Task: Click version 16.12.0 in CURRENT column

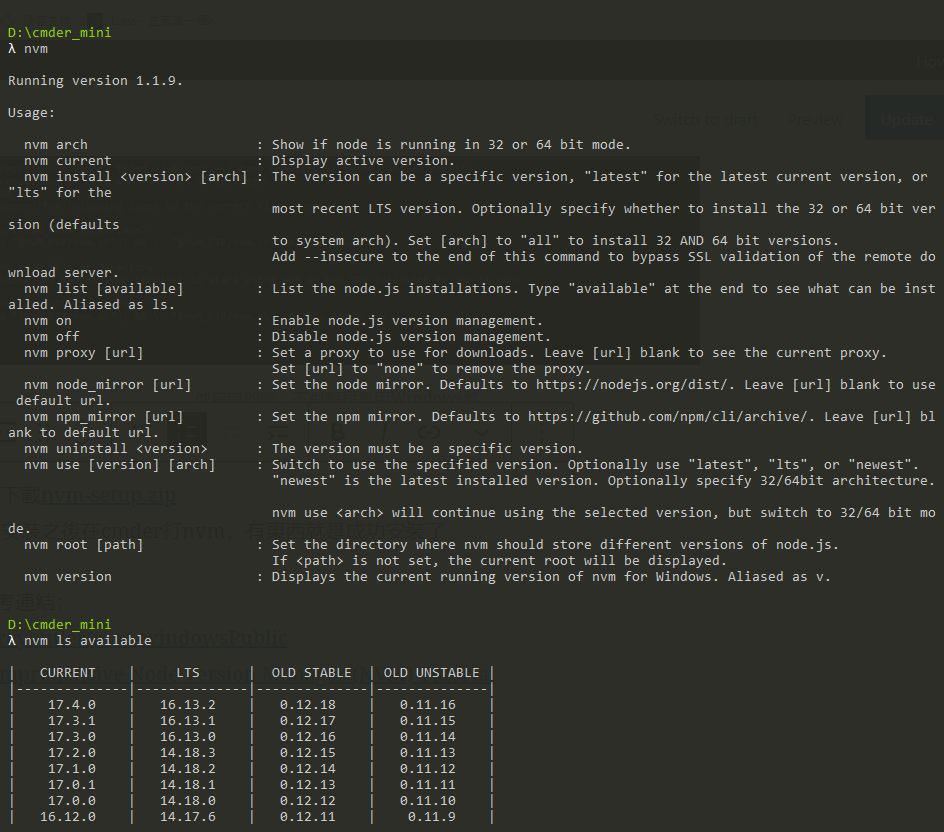Action: 68,817
